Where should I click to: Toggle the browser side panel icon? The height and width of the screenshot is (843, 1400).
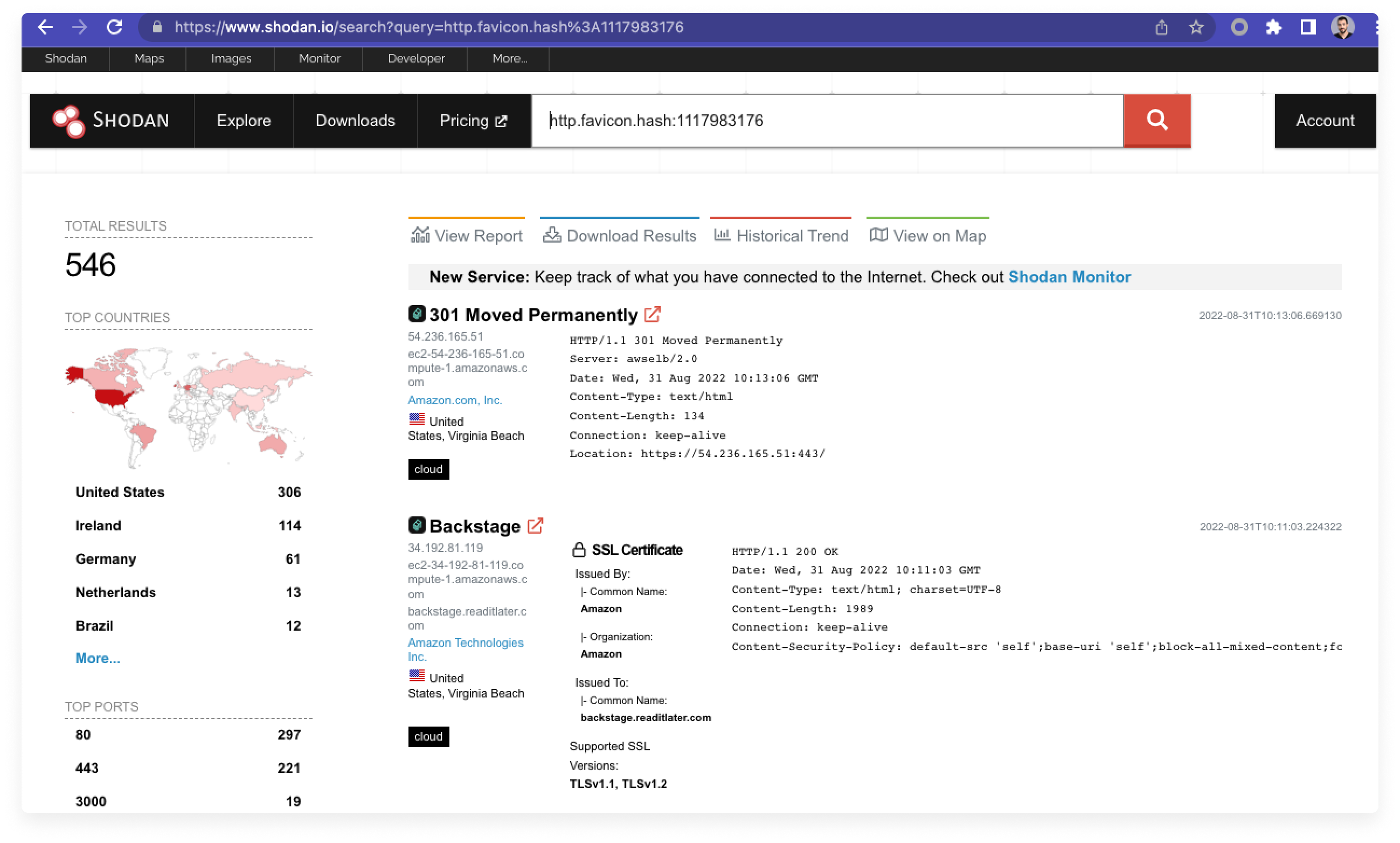point(1308,27)
